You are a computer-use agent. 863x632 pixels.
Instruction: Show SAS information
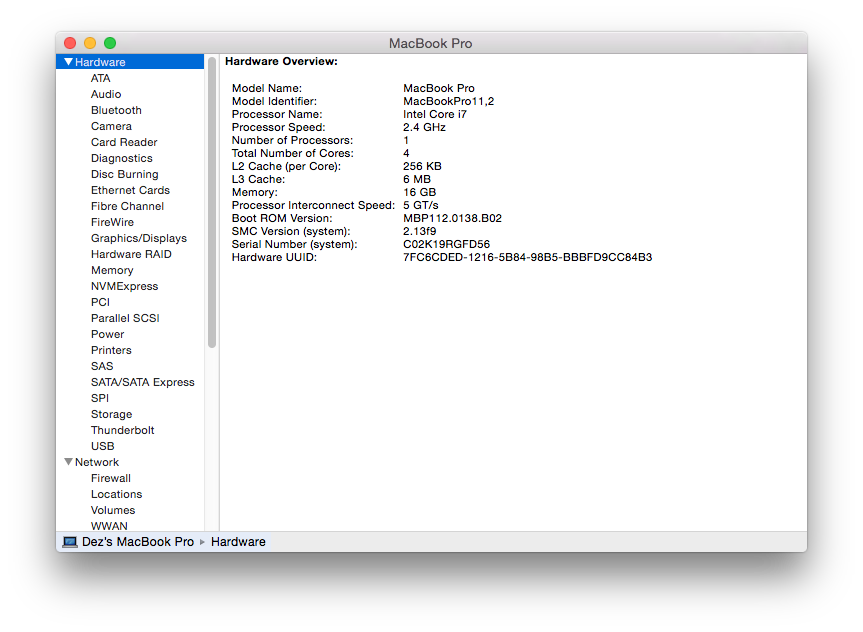[102, 366]
